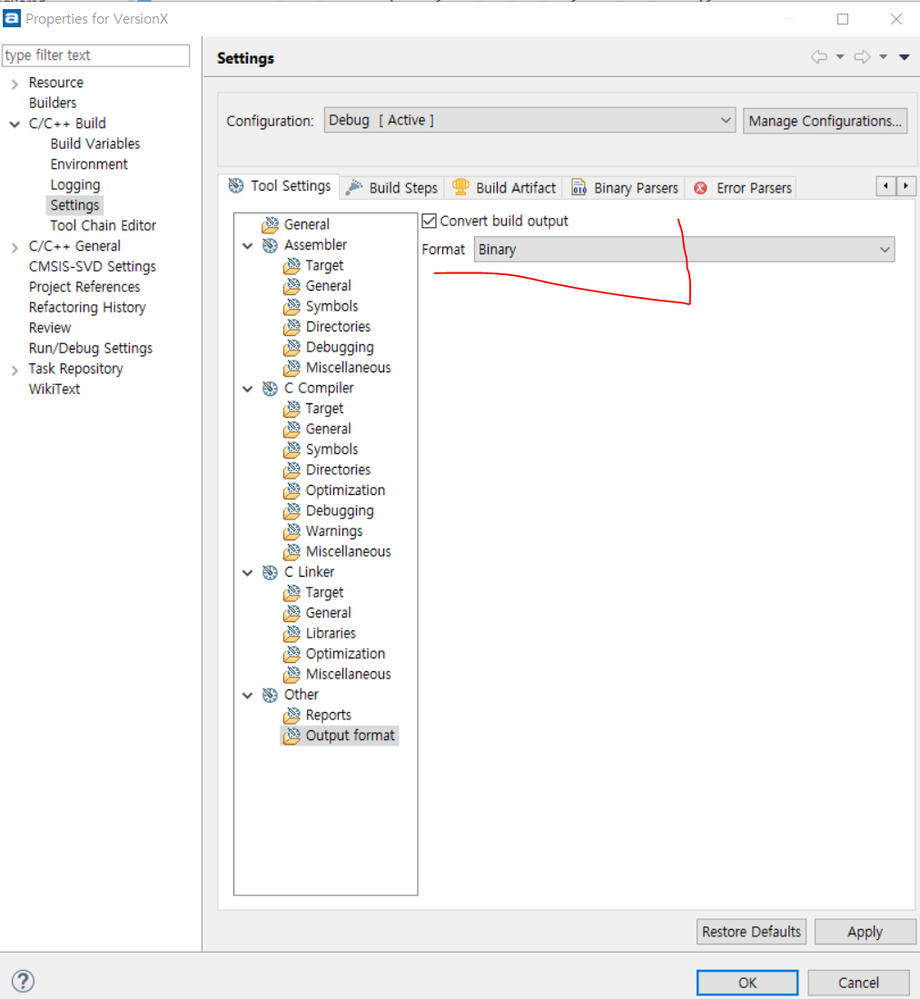Expand the Resource node
Viewport: 920px width, 999px height.
(15, 83)
